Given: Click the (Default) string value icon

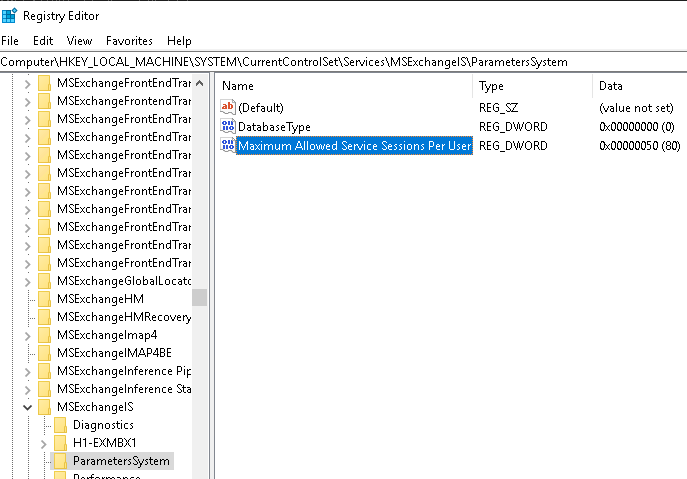Looking at the screenshot, I should tap(228, 107).
